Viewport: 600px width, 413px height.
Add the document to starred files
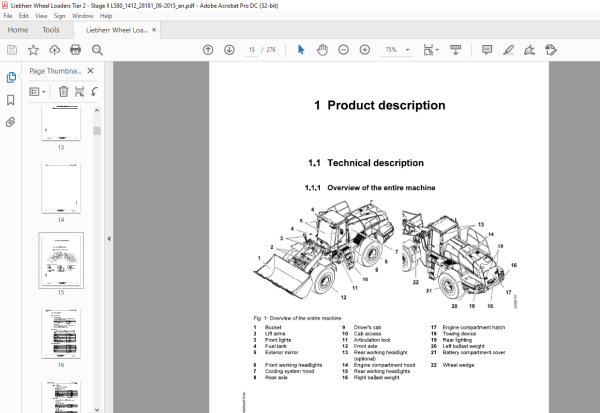pos(33,50)
